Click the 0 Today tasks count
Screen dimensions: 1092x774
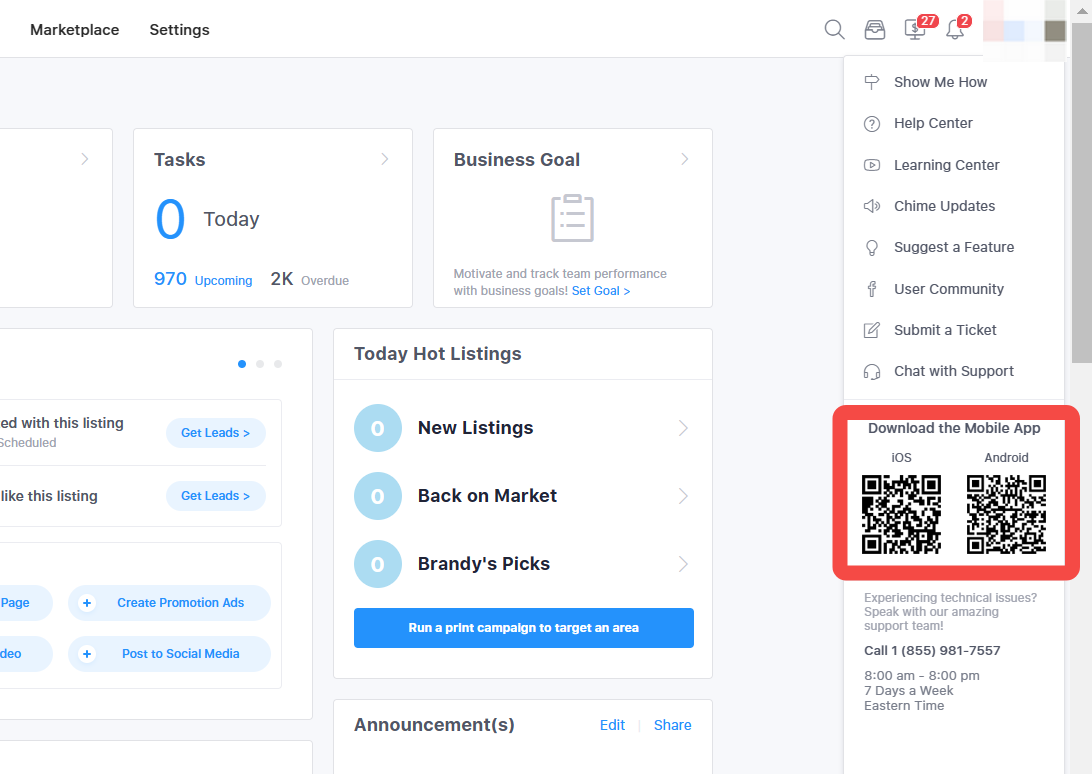(x=207, y=219)
